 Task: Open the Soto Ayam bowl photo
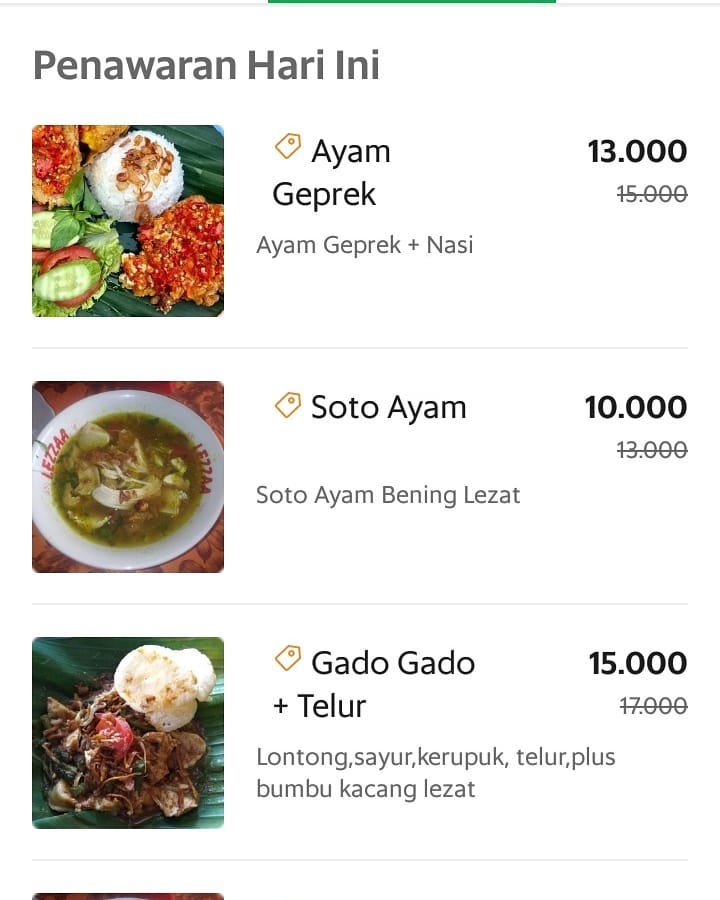[x=128, y=477]
